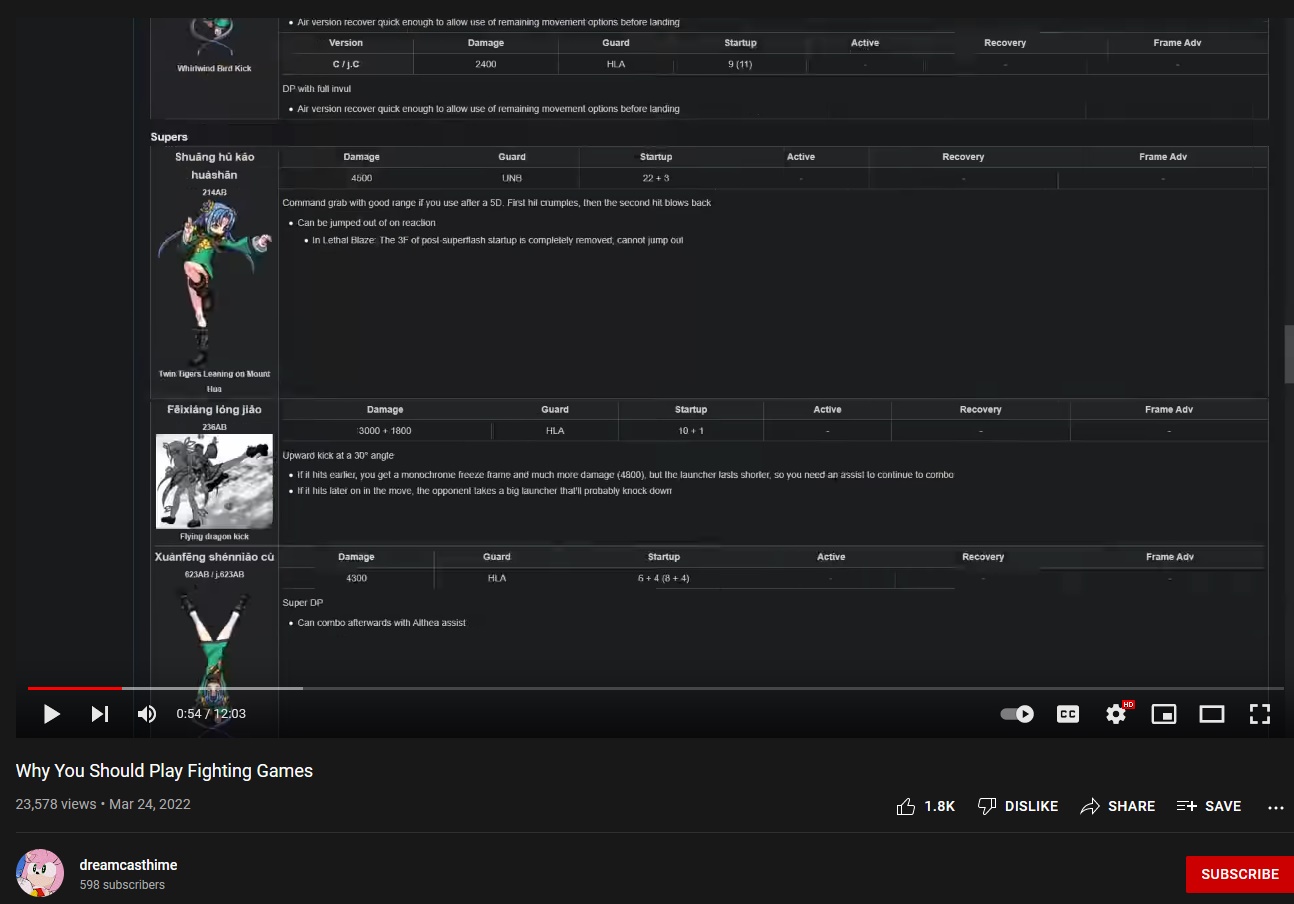Click the 'Supers' section heading
Image resolution: width=1294 pixels, height=904 pixels.
[169, 137]
